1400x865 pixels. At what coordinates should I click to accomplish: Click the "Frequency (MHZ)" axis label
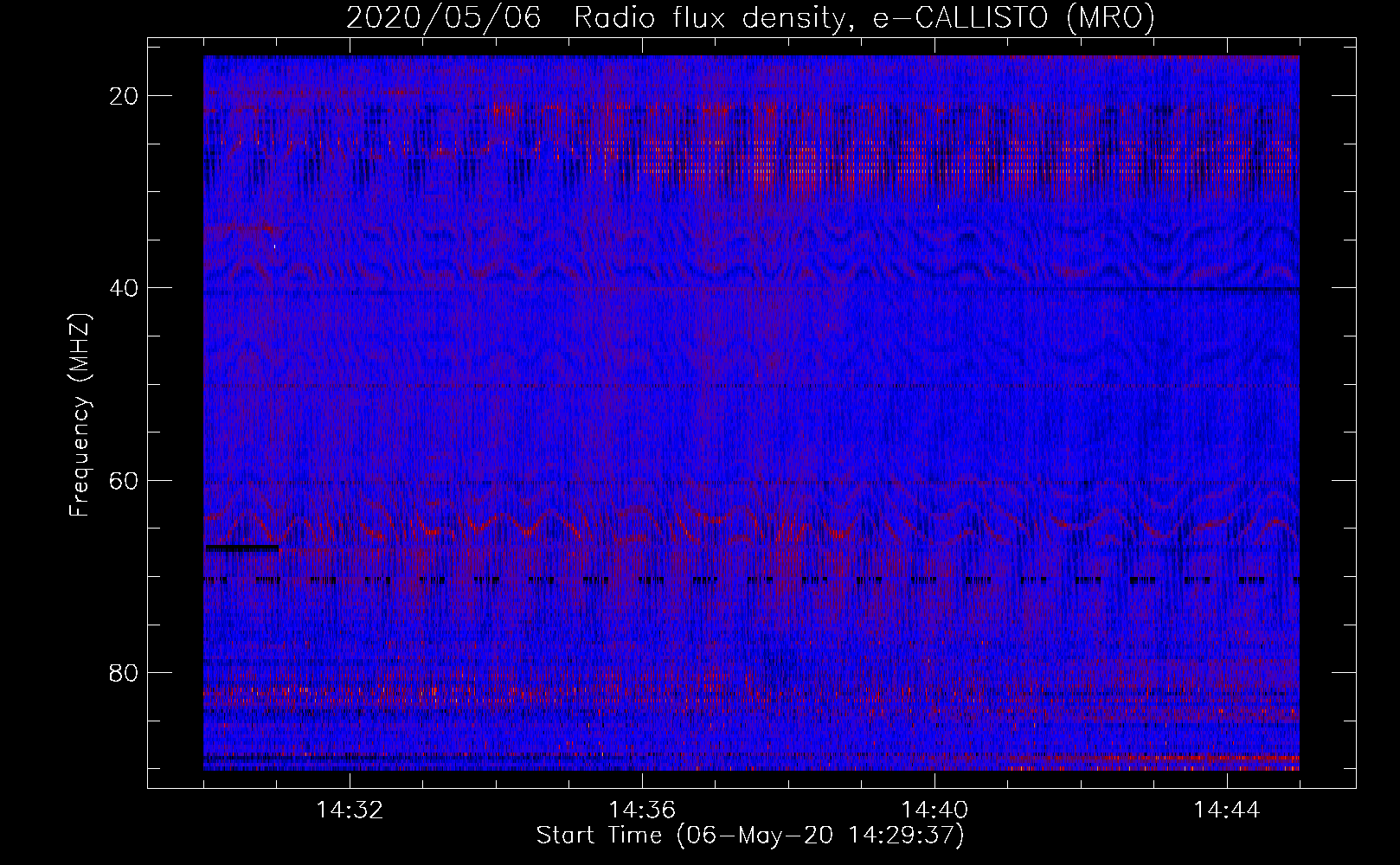pos(79,415)
